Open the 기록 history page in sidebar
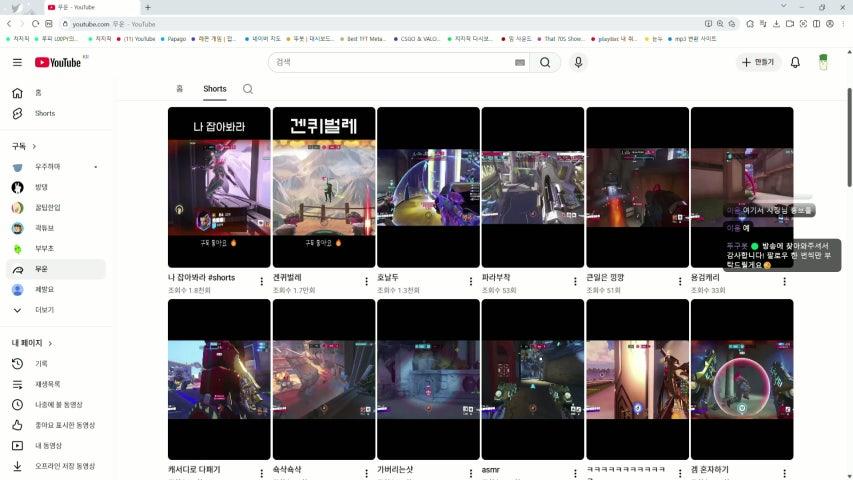Viewport: 853px width, 480px height. click(41, 364)
